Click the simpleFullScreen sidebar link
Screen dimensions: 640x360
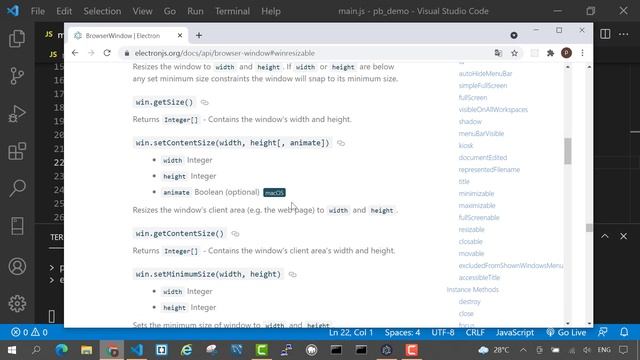483,86
